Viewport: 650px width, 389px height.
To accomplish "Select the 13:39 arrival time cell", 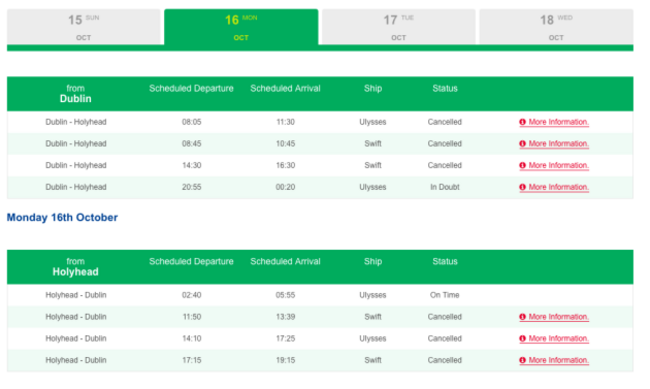I will (285, 317).
